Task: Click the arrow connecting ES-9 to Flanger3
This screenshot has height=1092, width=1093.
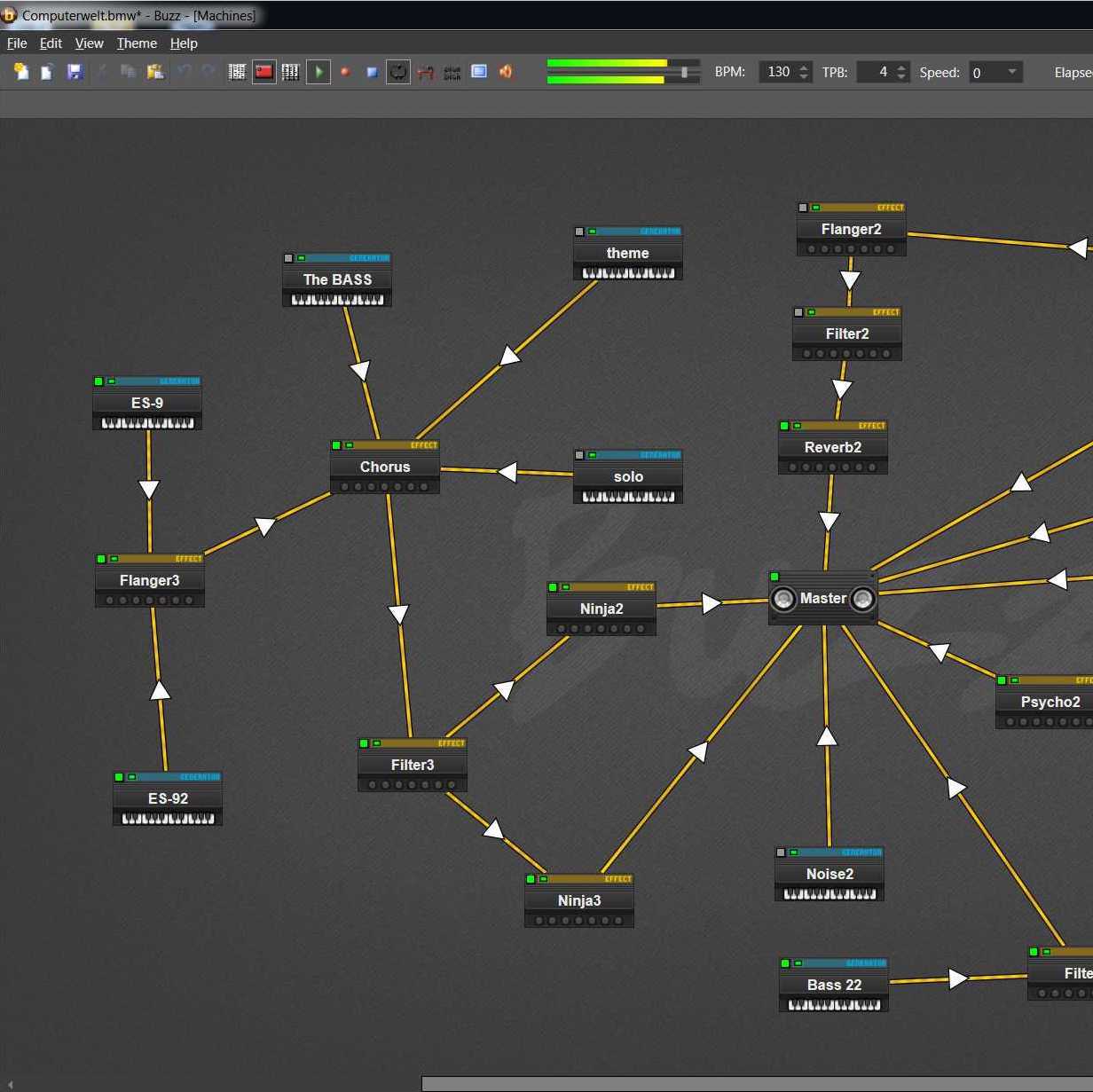Action: point(149,490)
